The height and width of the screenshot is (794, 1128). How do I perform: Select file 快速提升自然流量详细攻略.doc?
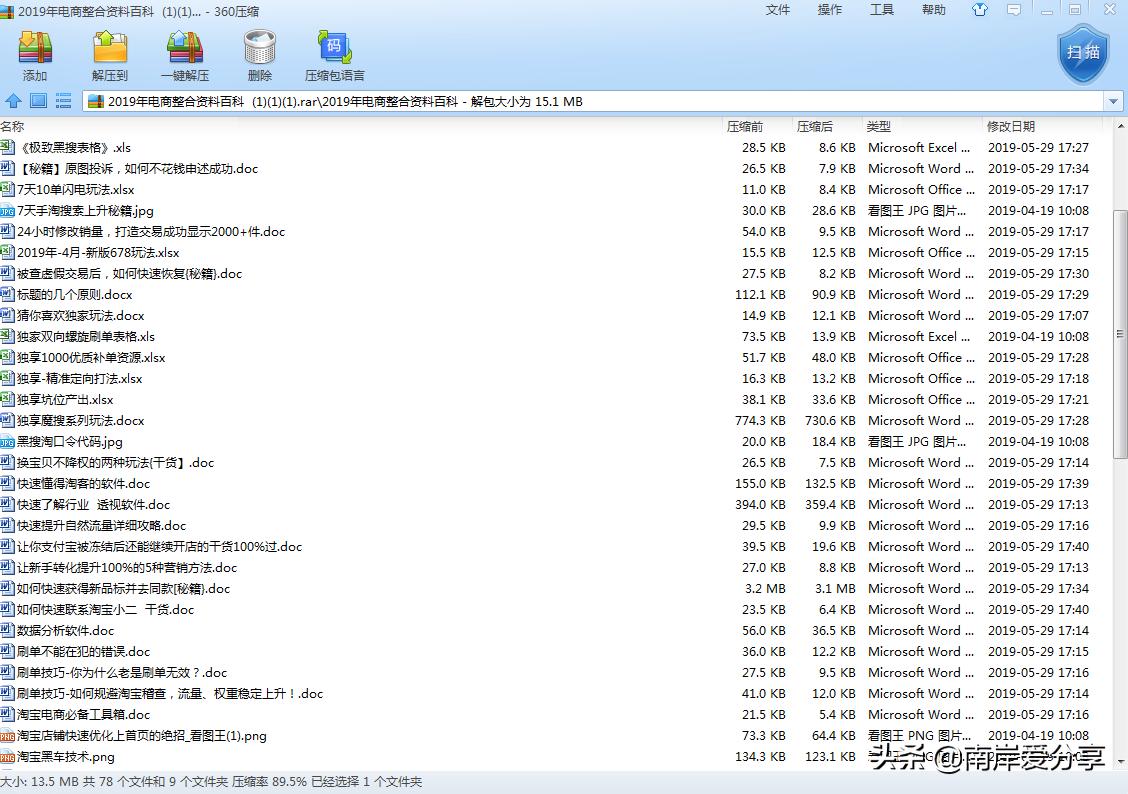101,526
